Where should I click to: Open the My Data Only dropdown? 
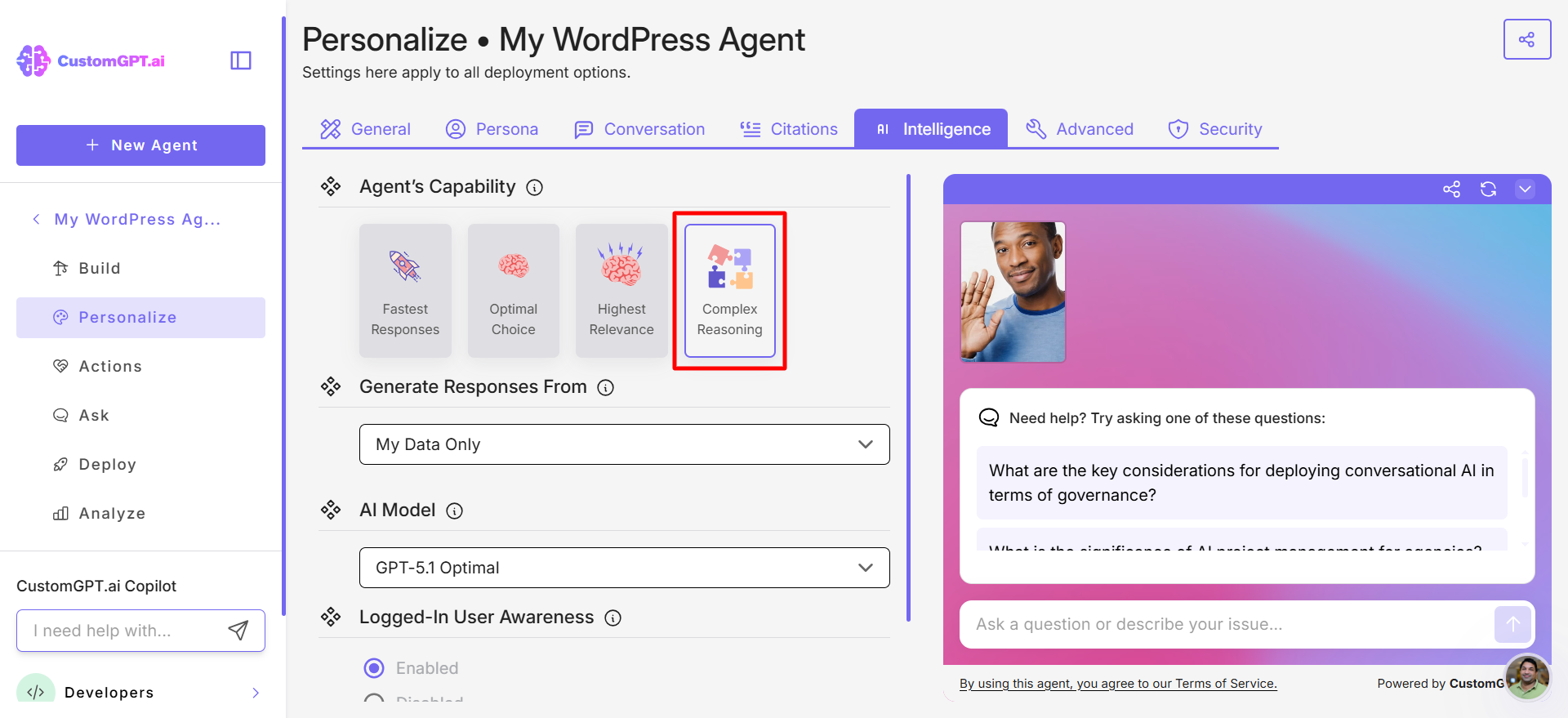point(625,444)
